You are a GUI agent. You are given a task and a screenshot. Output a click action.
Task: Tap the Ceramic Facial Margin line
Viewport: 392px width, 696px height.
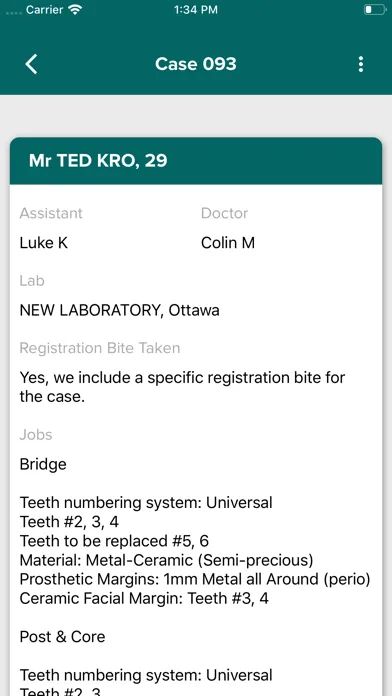click(144, 598)
